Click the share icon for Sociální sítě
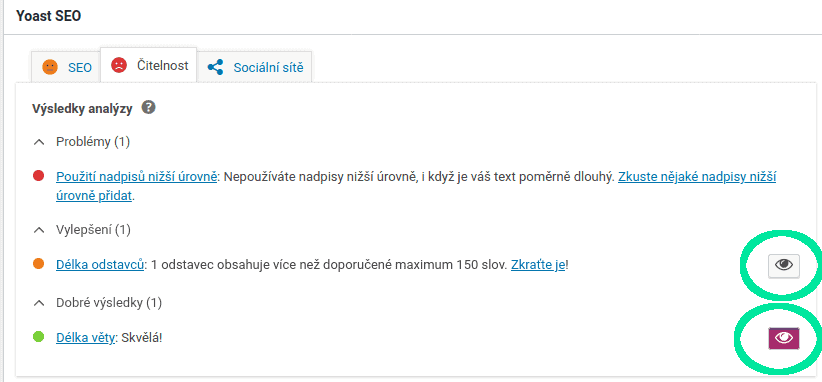Viewport: 822px width, 382px height. (215, 67)
